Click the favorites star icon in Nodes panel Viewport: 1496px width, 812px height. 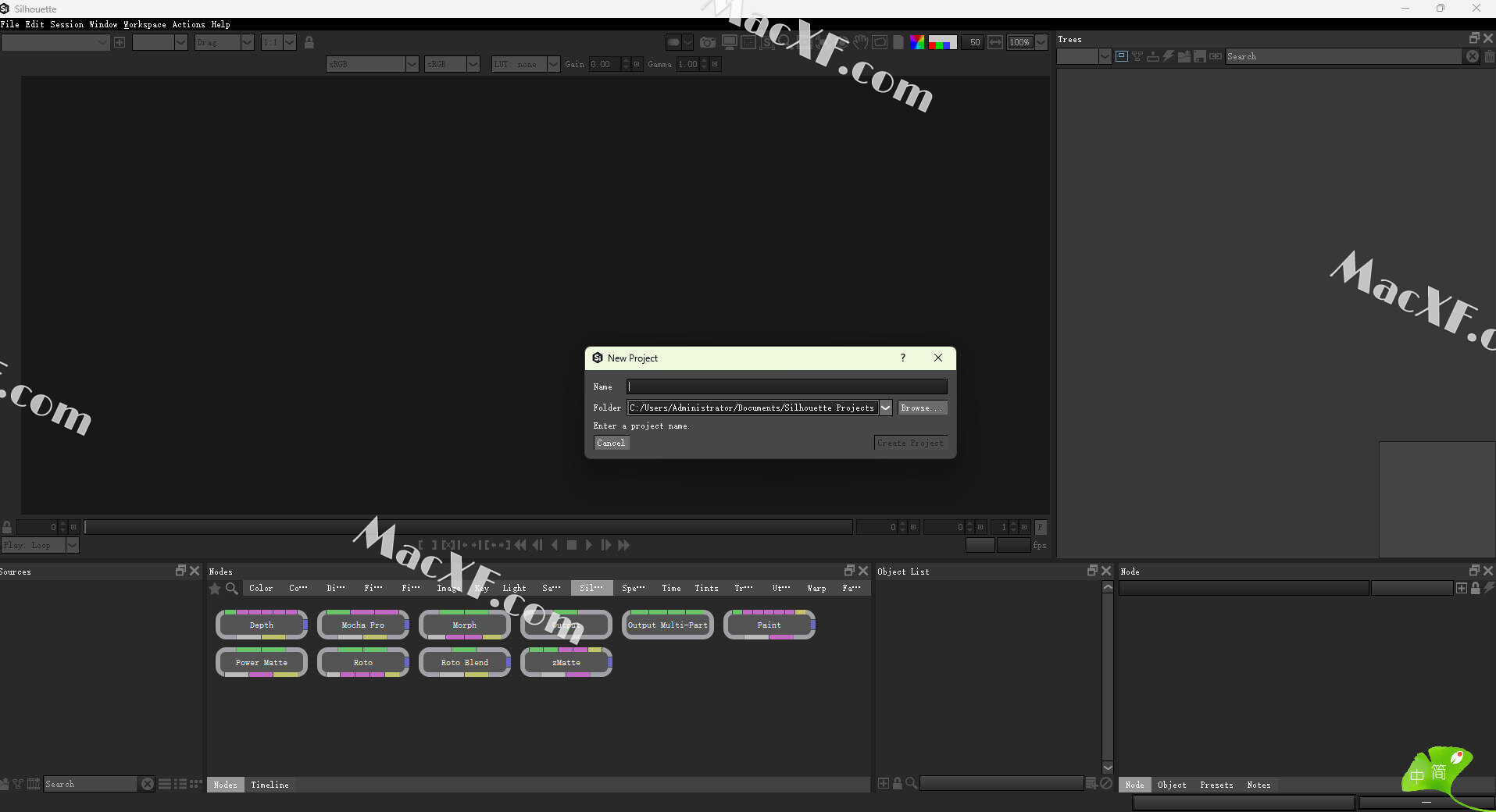[x=215, y=589]
